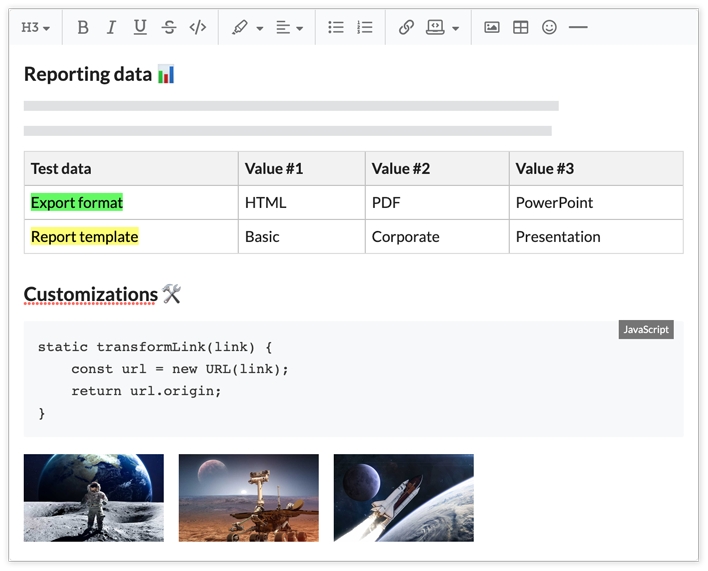Click the 'Value #2' header cell

pos(437,168)
